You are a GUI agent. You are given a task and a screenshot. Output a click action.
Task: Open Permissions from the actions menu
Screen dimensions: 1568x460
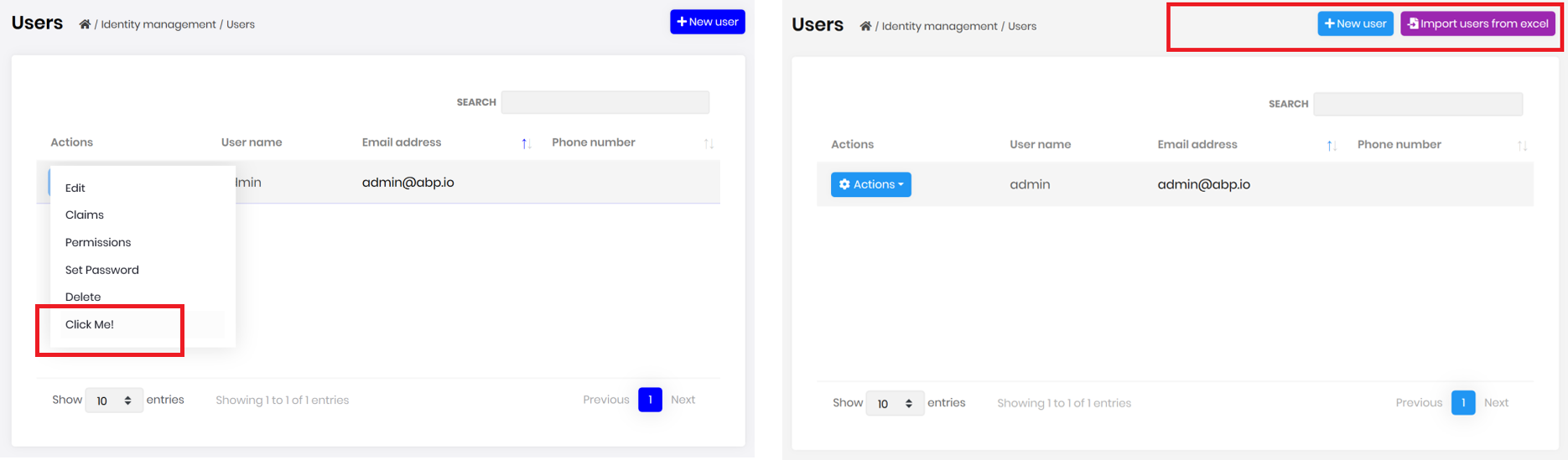click(x=98, y=242)
